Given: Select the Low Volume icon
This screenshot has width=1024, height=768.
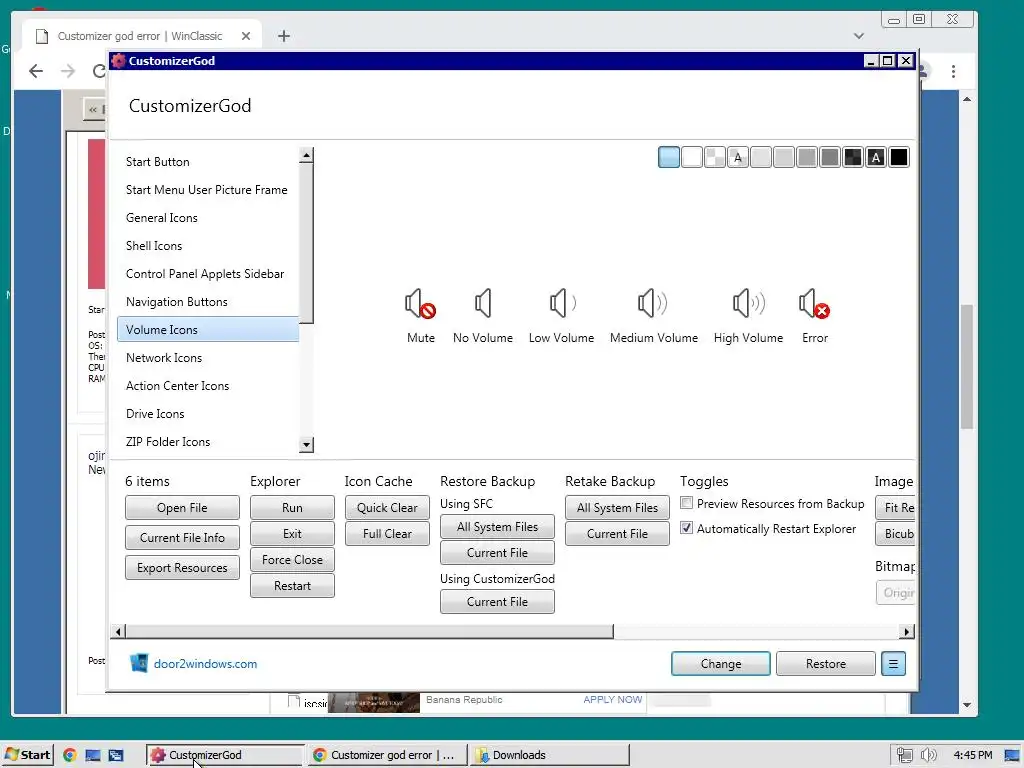Looking at the screenshot, I should pyautogui.click(x=562, y=316).
